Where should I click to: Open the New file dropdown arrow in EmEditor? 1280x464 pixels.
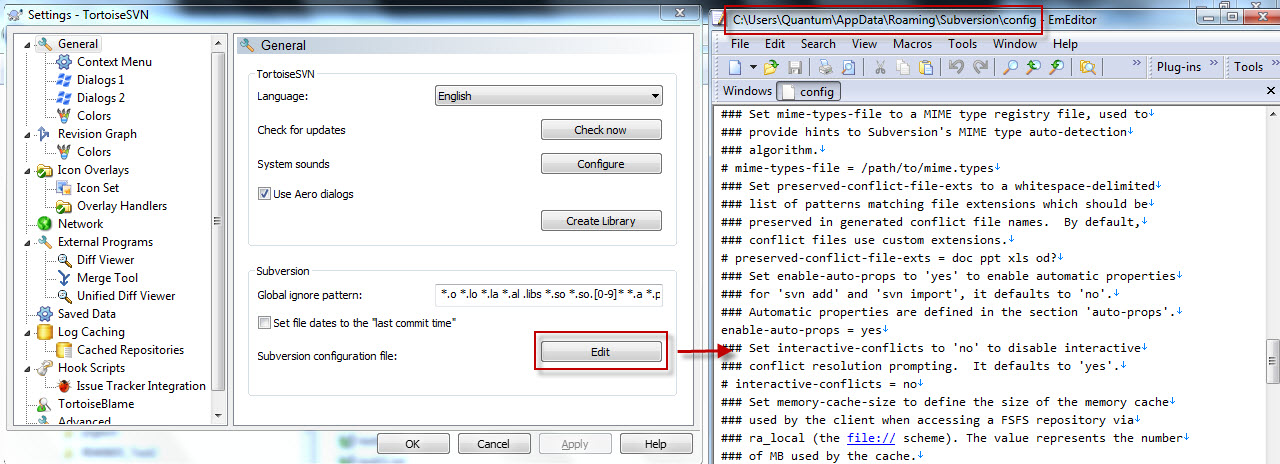[752, 67]
